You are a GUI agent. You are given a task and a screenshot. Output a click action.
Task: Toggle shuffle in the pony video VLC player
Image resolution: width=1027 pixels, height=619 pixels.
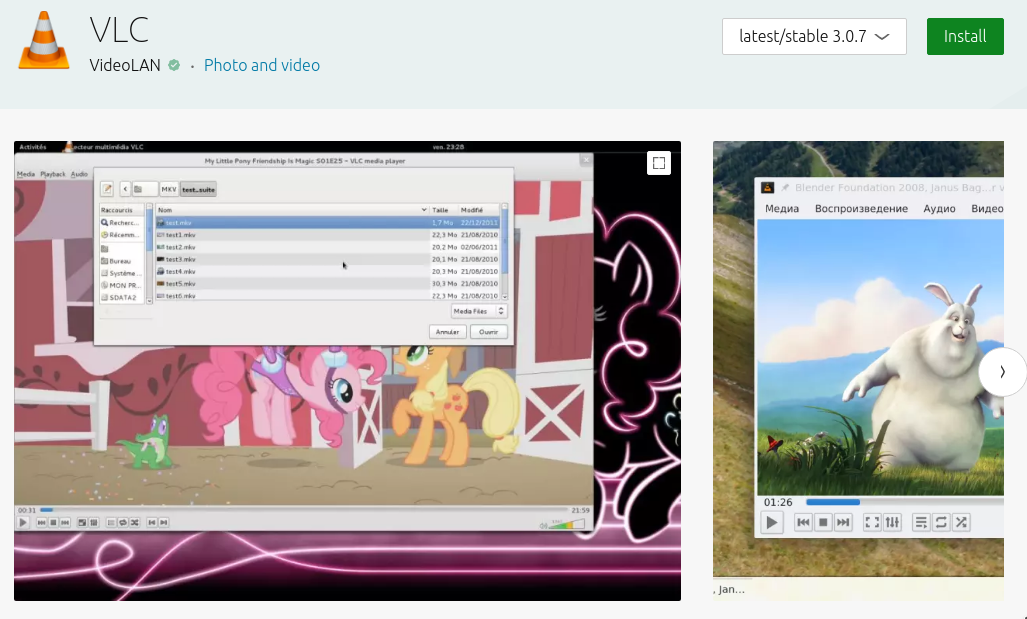pos(134,522)
